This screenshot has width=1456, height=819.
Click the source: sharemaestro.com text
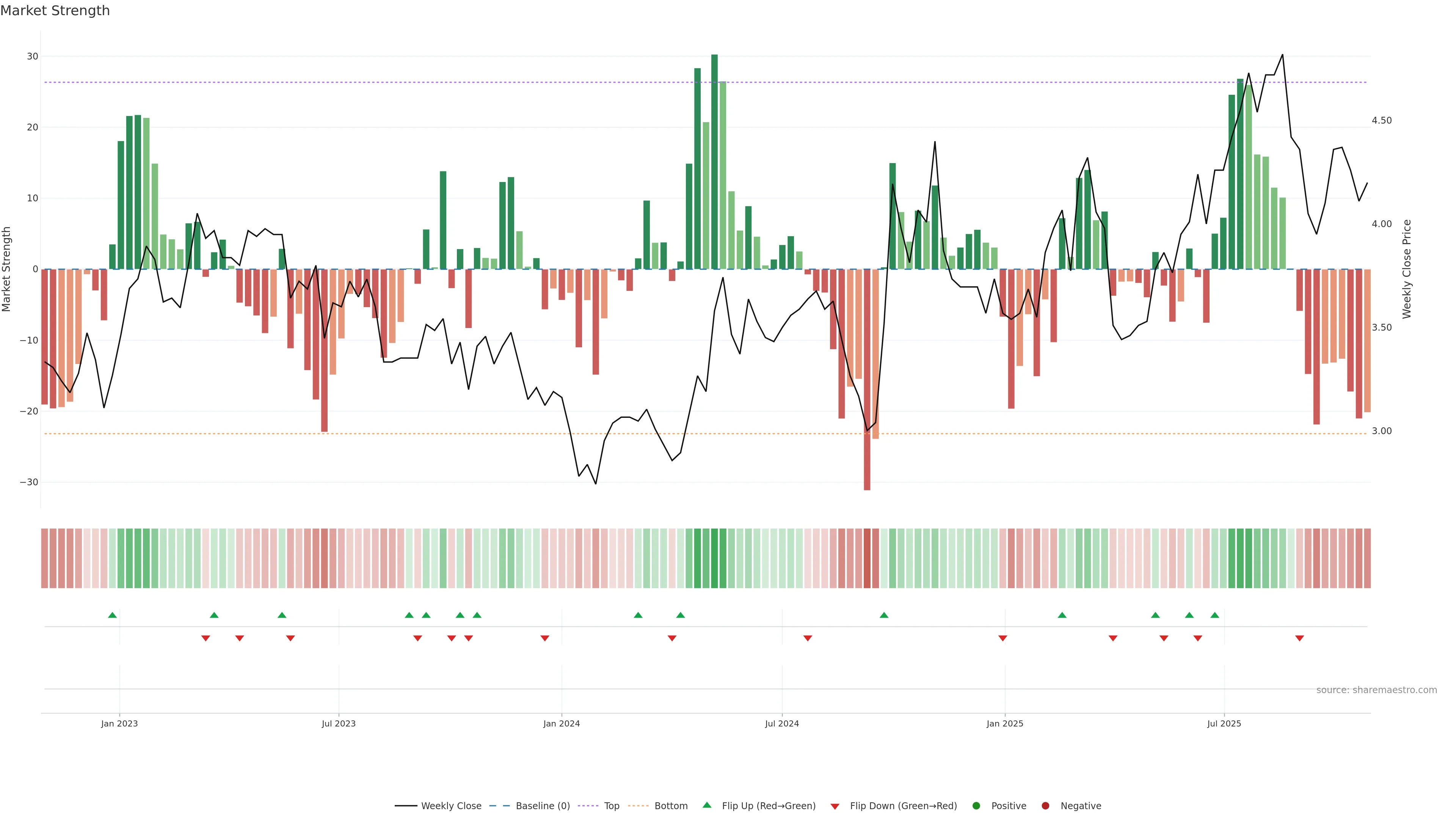[x=1376, y=690]
